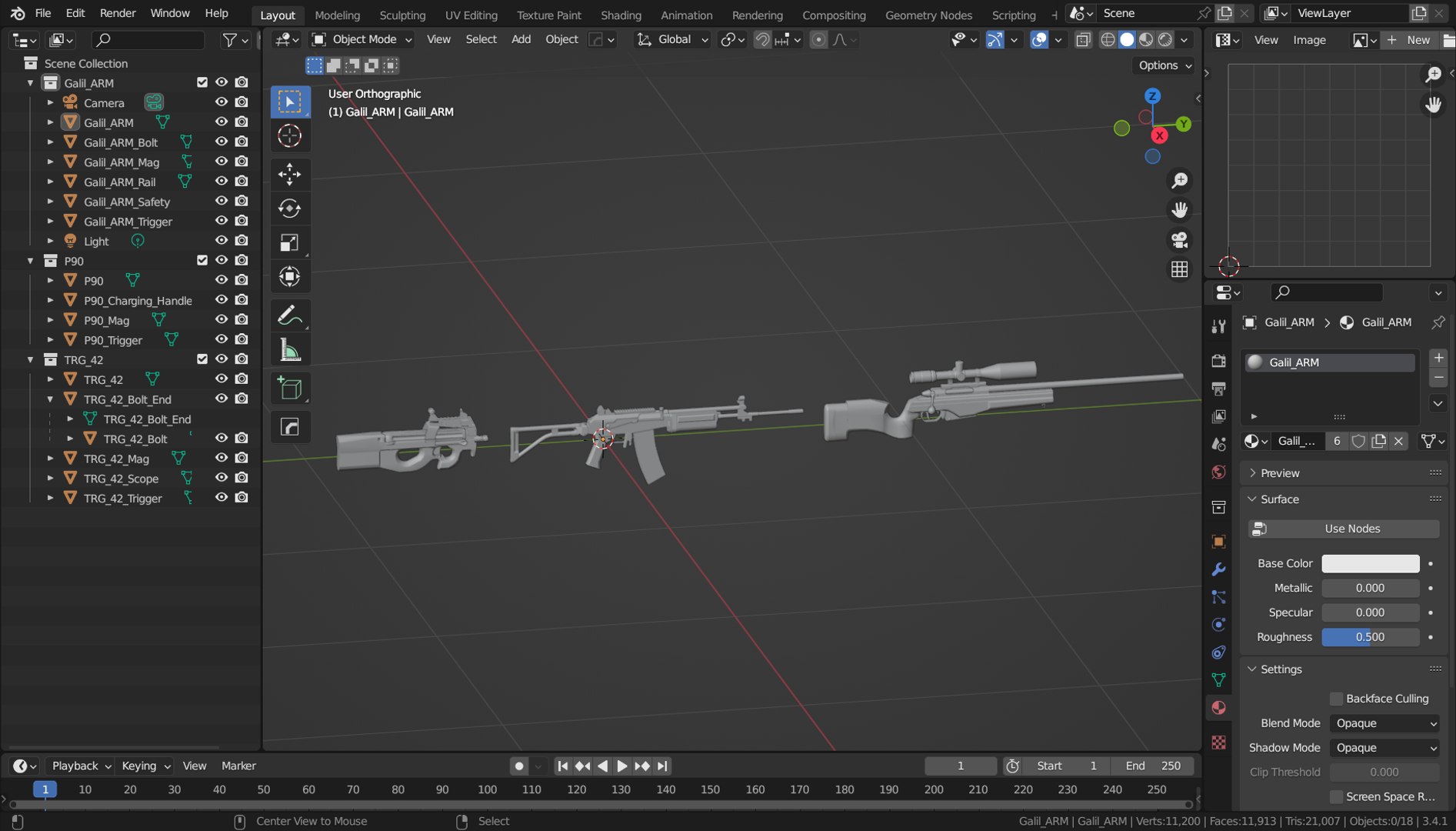The height and width of the screenshot is (831, 1456).
Task: Open the File menu
Action: 43,13
